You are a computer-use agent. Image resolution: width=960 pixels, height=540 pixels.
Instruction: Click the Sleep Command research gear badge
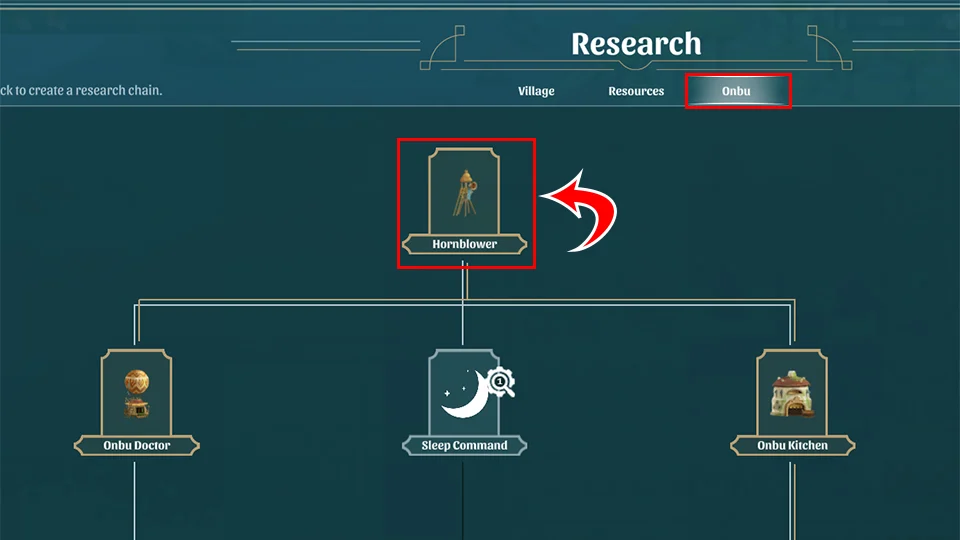[x=501, y=382]
